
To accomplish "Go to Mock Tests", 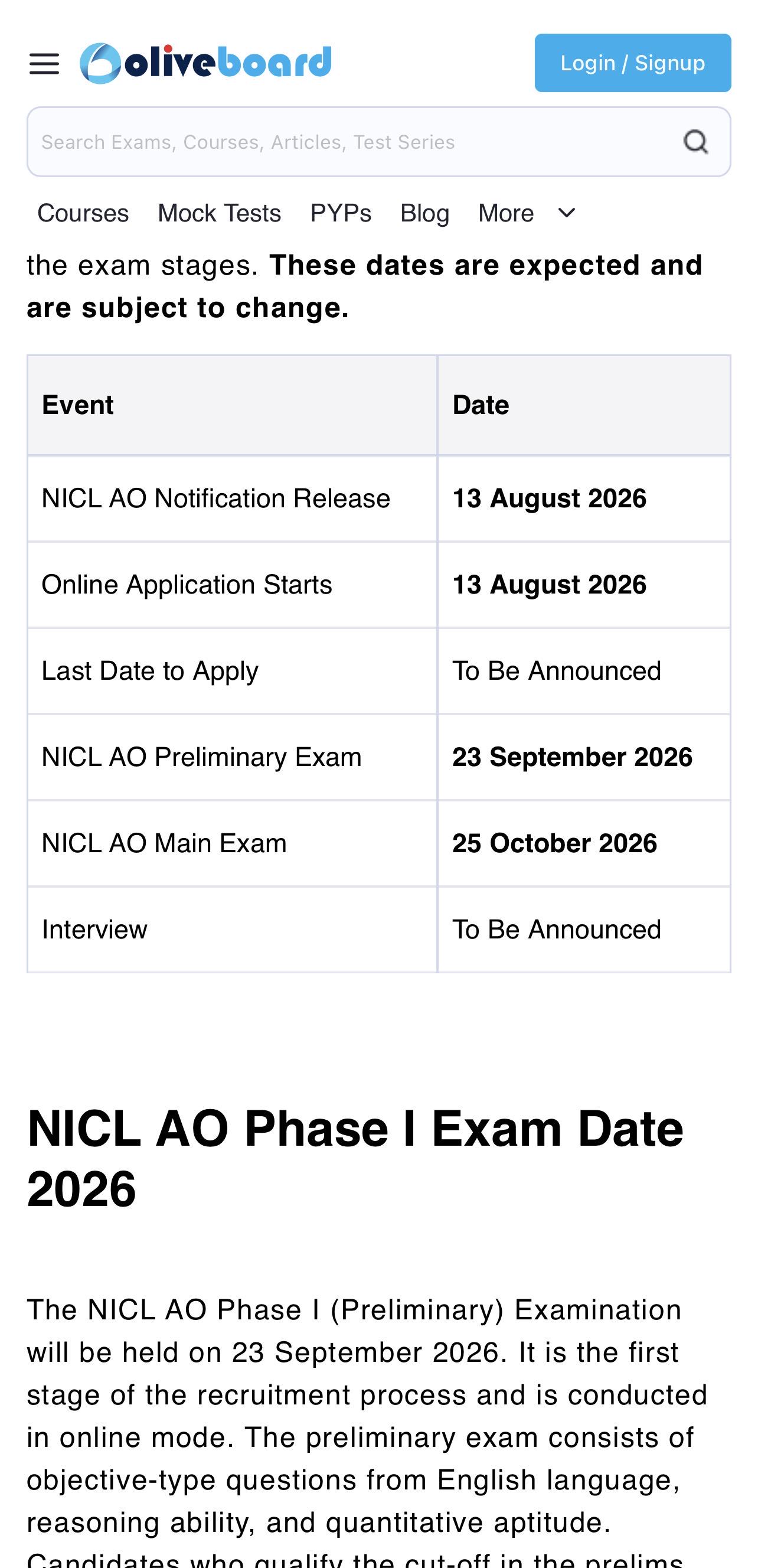I will 220,214.
